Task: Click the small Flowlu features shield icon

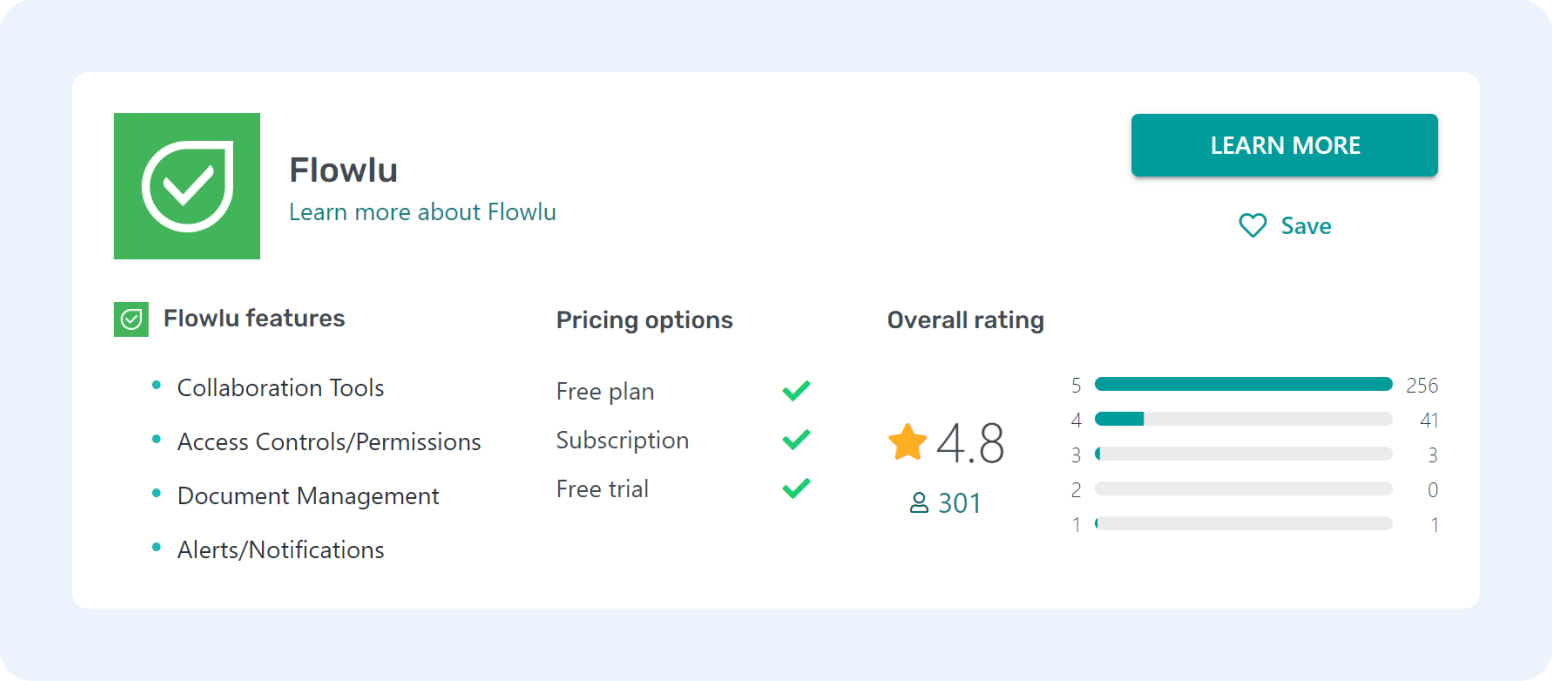Action: (131, 319)
